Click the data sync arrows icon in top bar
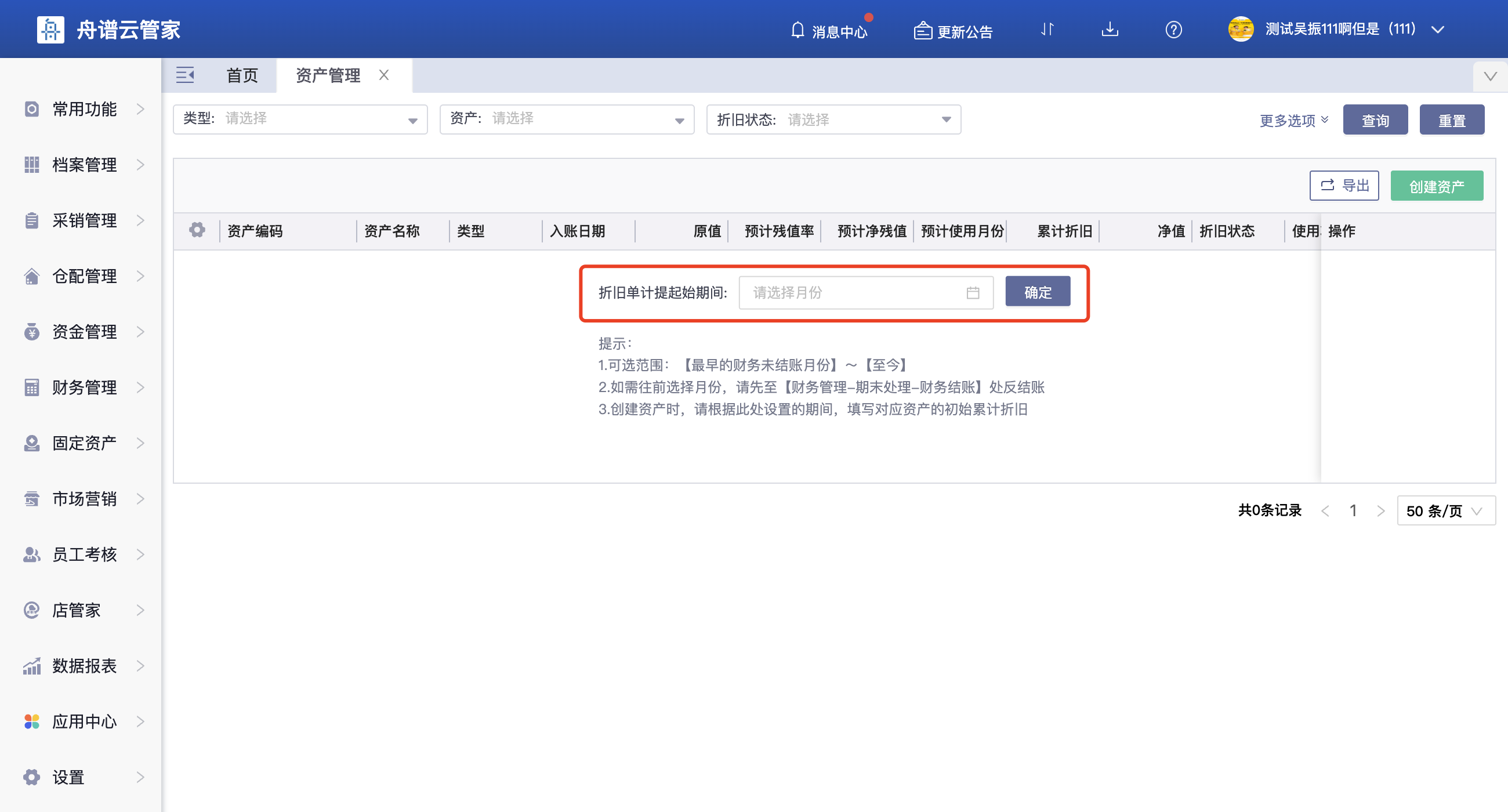Viewport: 1508px width, 812px height. (x=1047, y=30)
